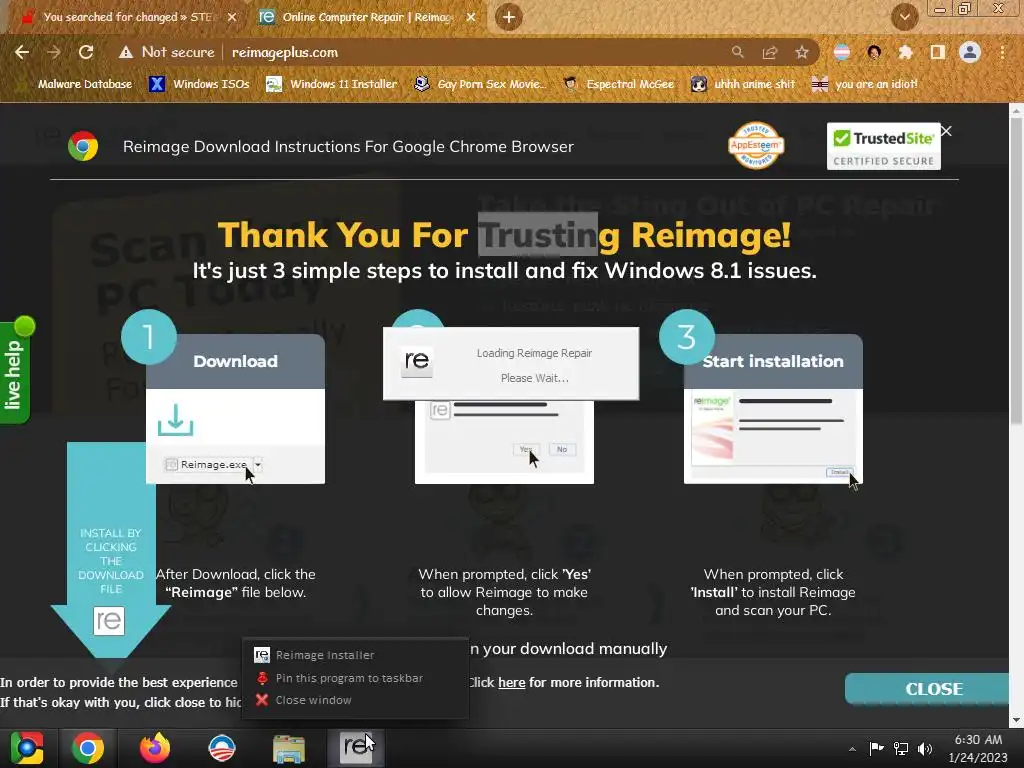This screenshot has height=768, width=1024.
Task: Open the tab search dropdown
Action: [x=904, y=17]
